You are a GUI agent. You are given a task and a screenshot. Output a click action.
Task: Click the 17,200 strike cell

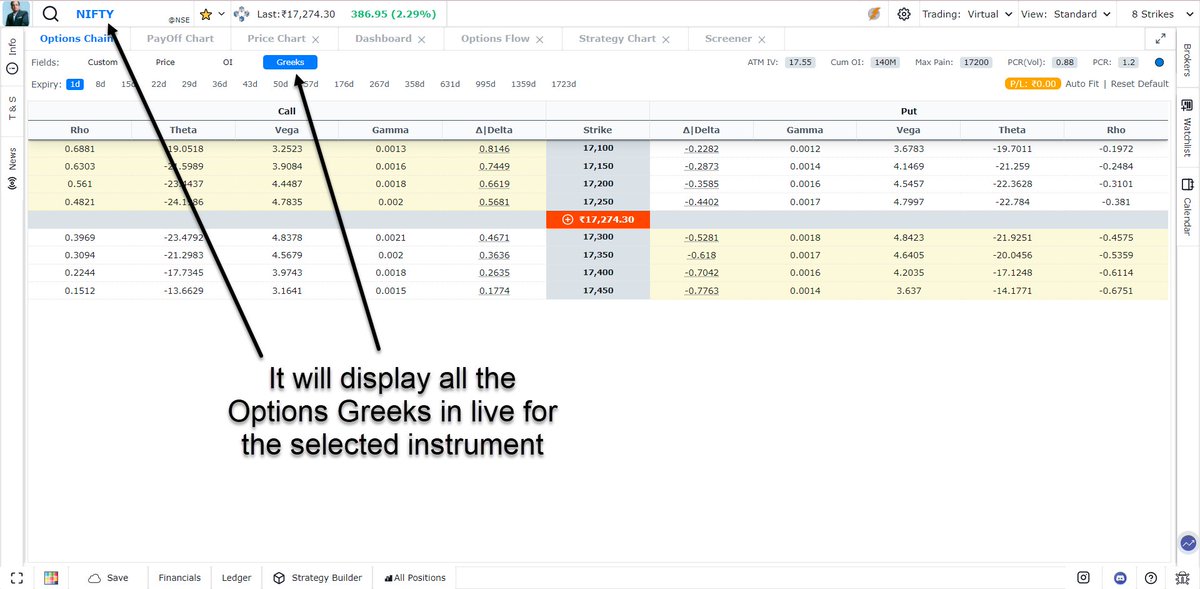(x=598, y=184)
